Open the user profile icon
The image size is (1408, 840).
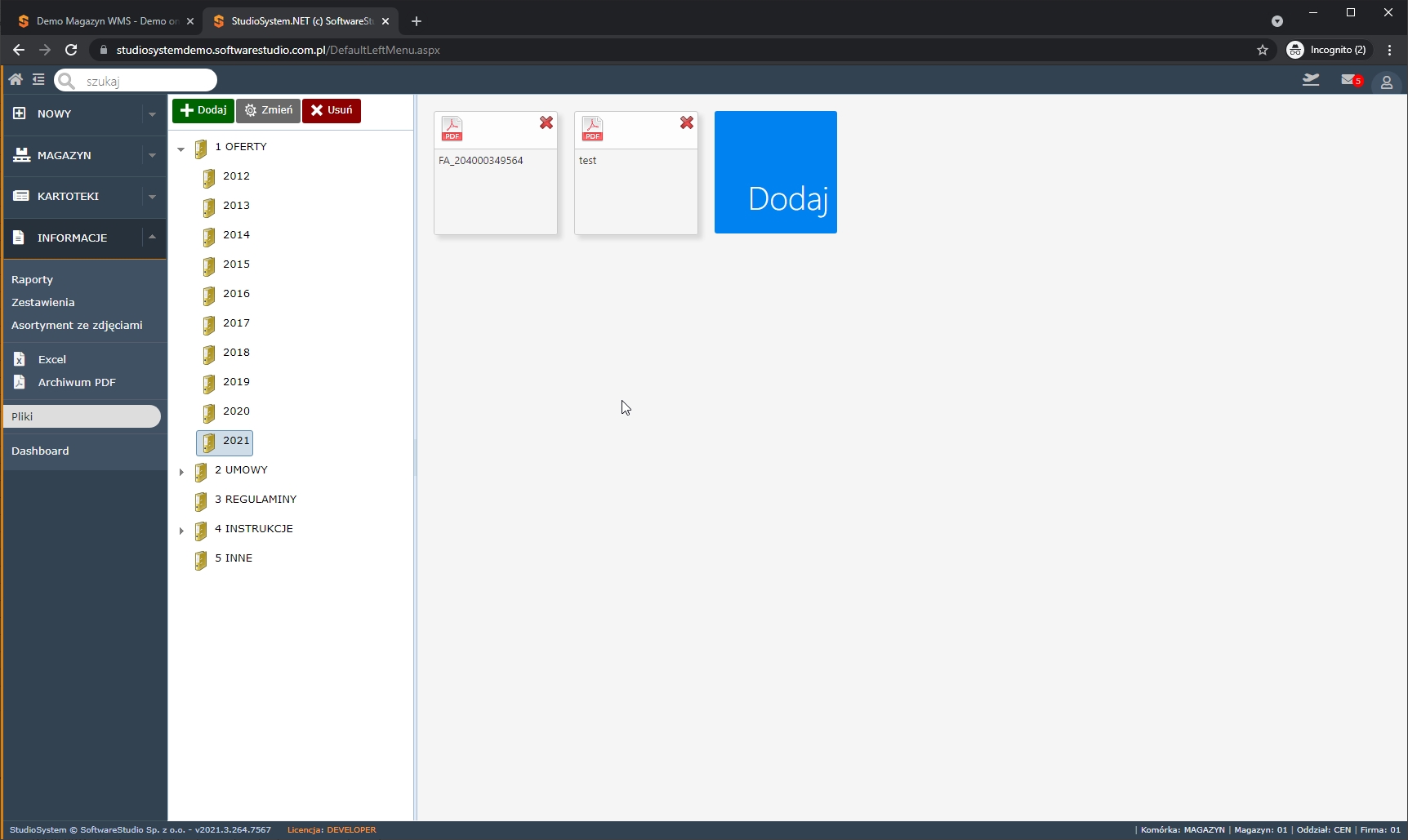tap(1387, 82)
